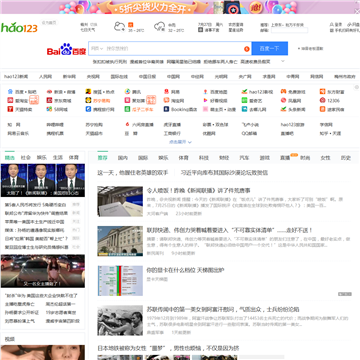Click the email address input field
360x360 pixels.
coord(289,30)
